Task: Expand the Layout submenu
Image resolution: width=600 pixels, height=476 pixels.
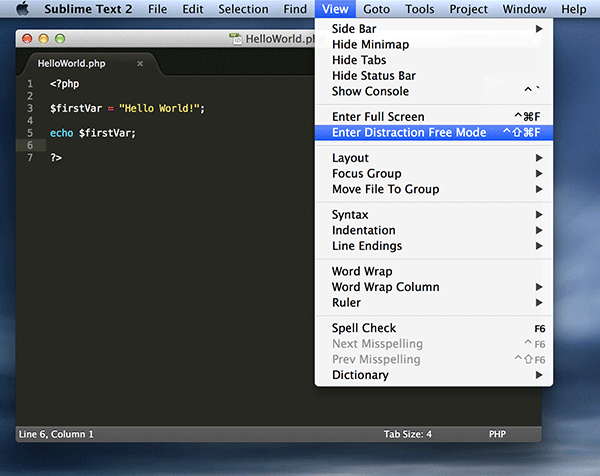Action: 350,158
